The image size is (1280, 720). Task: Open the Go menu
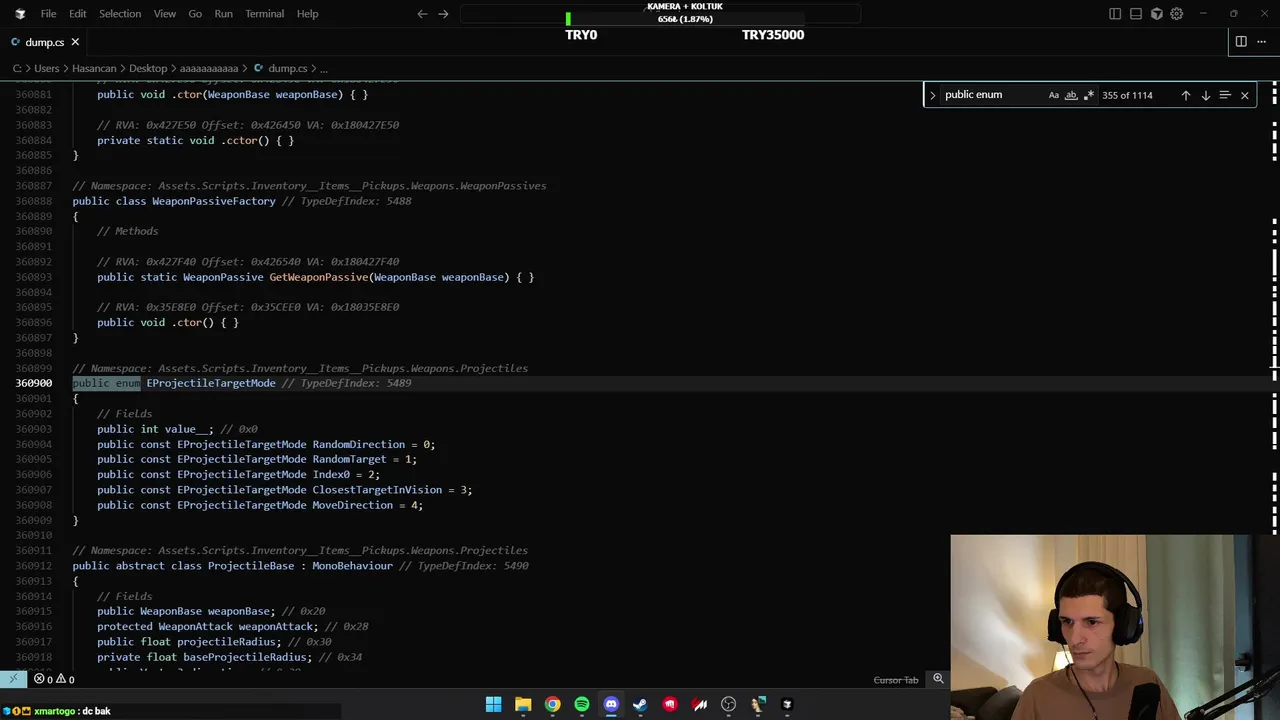(195, 14)
